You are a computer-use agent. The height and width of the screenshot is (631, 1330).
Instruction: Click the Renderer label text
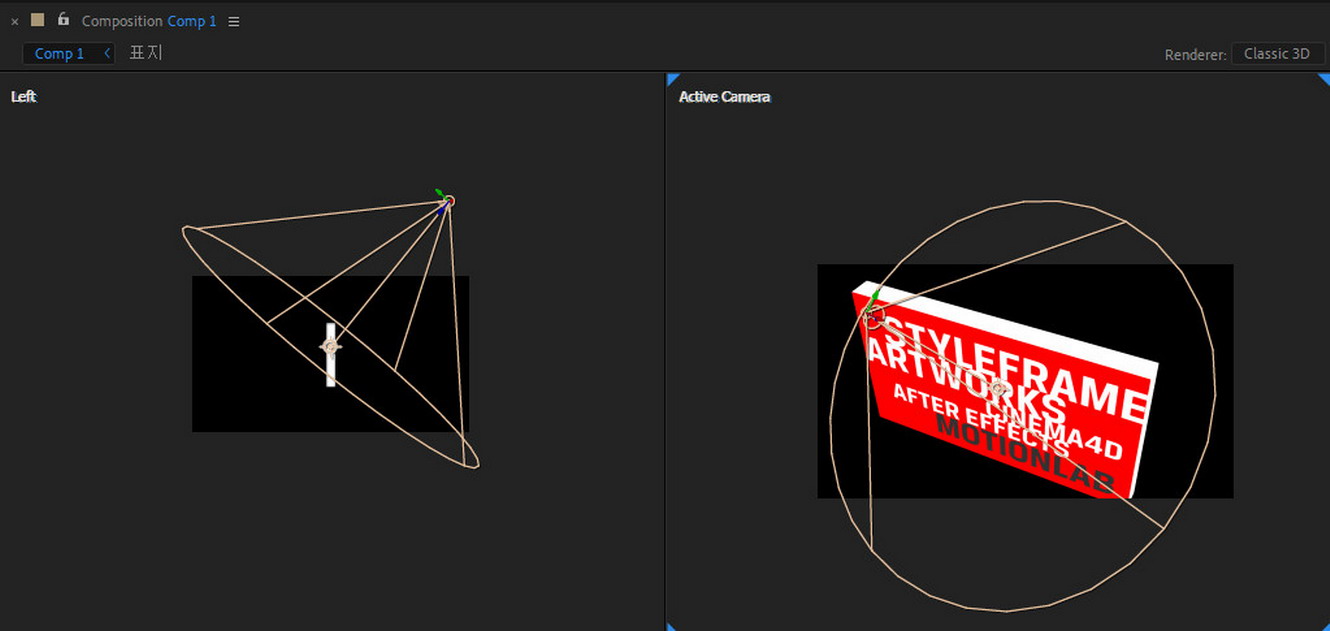point(1195,55)
